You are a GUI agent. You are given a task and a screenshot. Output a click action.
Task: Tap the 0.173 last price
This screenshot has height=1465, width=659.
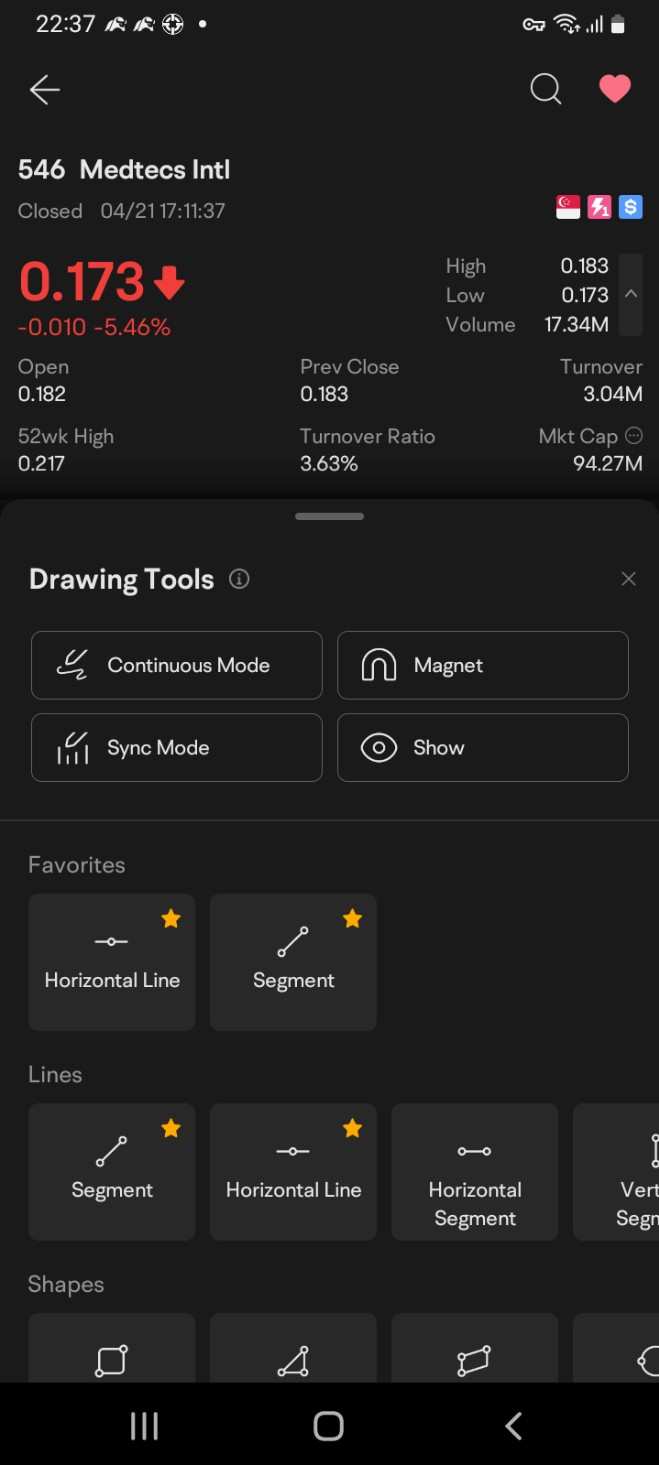tap(81, 282)
